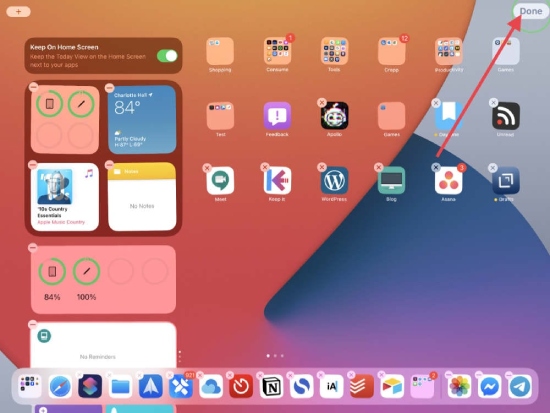Delete Day One with its X badge

(x=436, y=103)
